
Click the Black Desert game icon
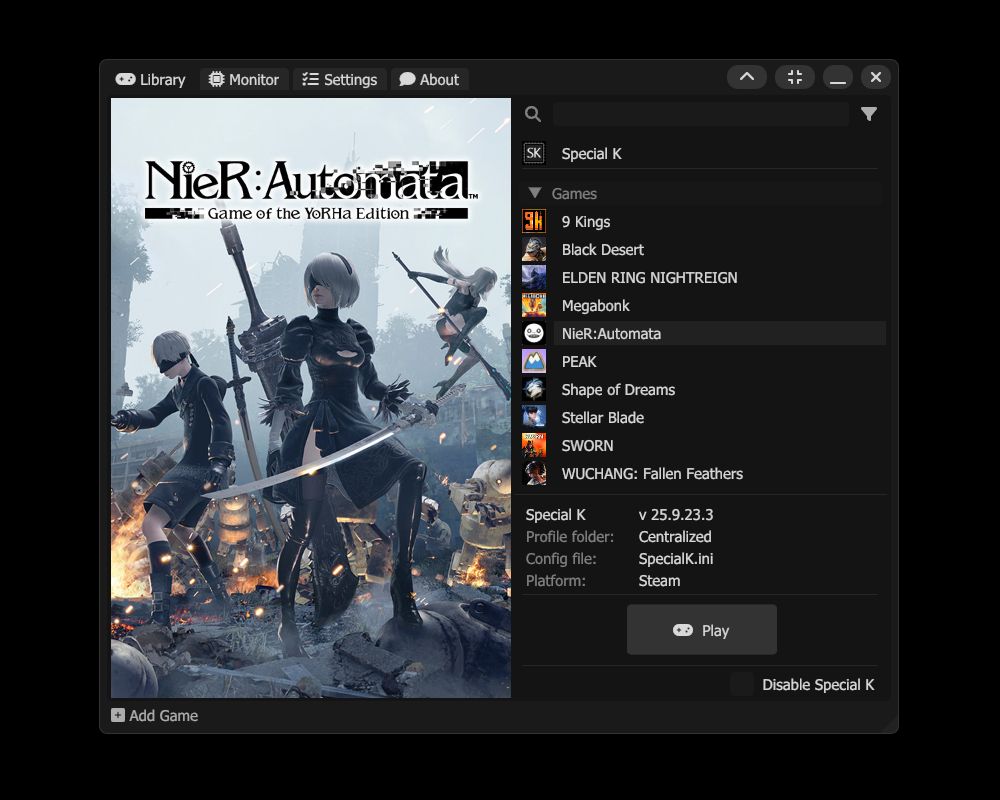tap(534, 249)
